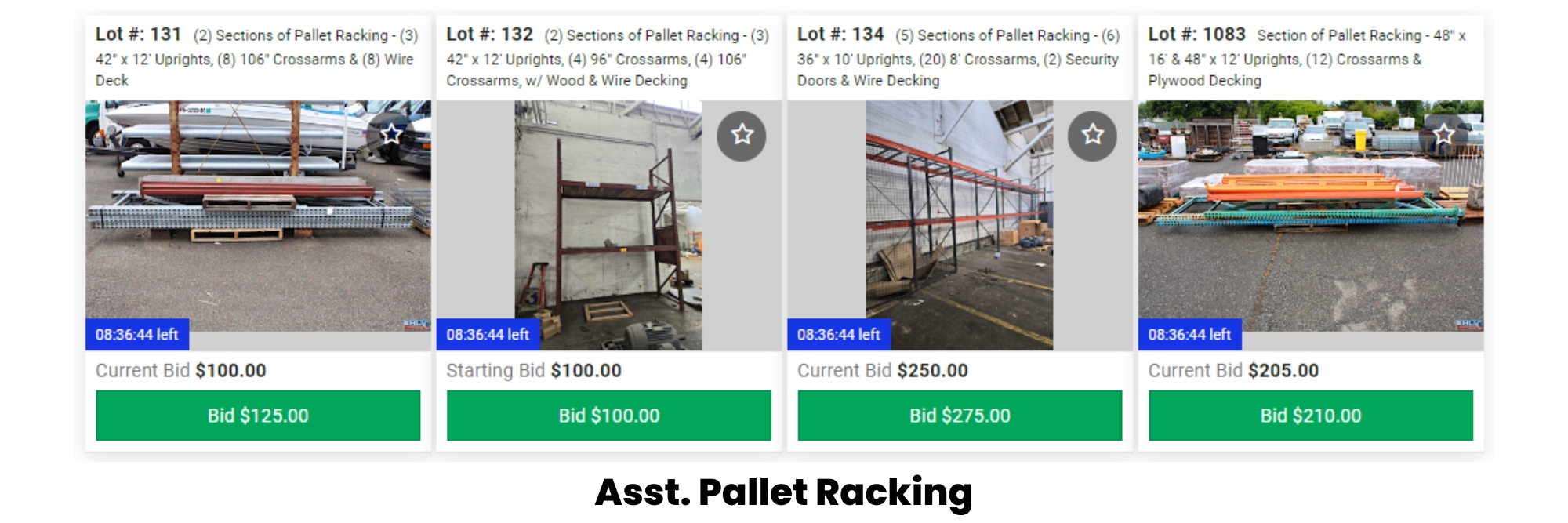Image resolution: width=1568 pixels, height=523 pixels.
Task: Click the Current Bid $250.00 text
Action: (x=883, y=370)
